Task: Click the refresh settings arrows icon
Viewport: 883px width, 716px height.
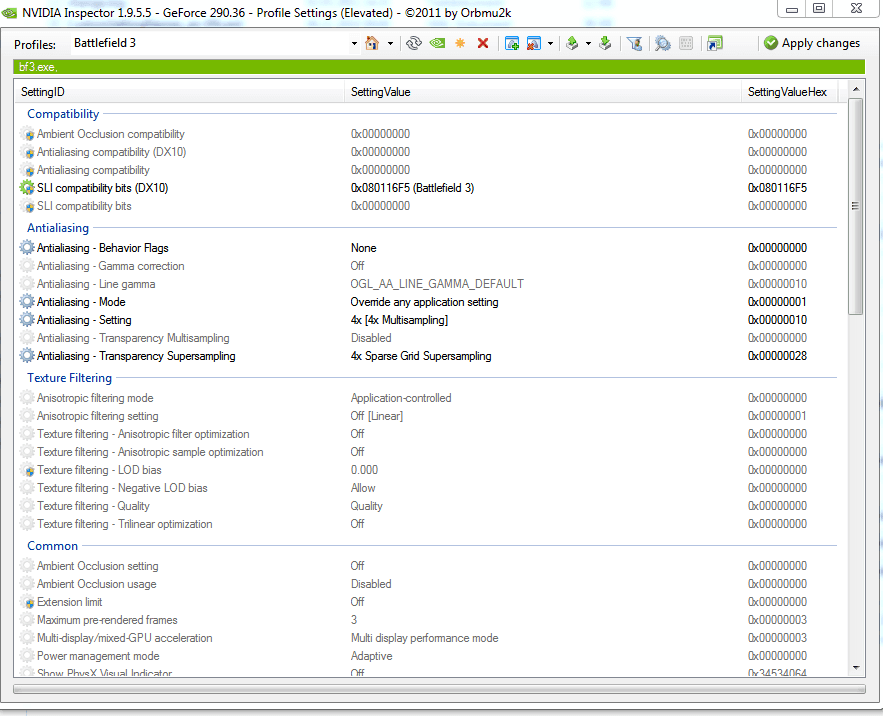Action: click(414, 43)
